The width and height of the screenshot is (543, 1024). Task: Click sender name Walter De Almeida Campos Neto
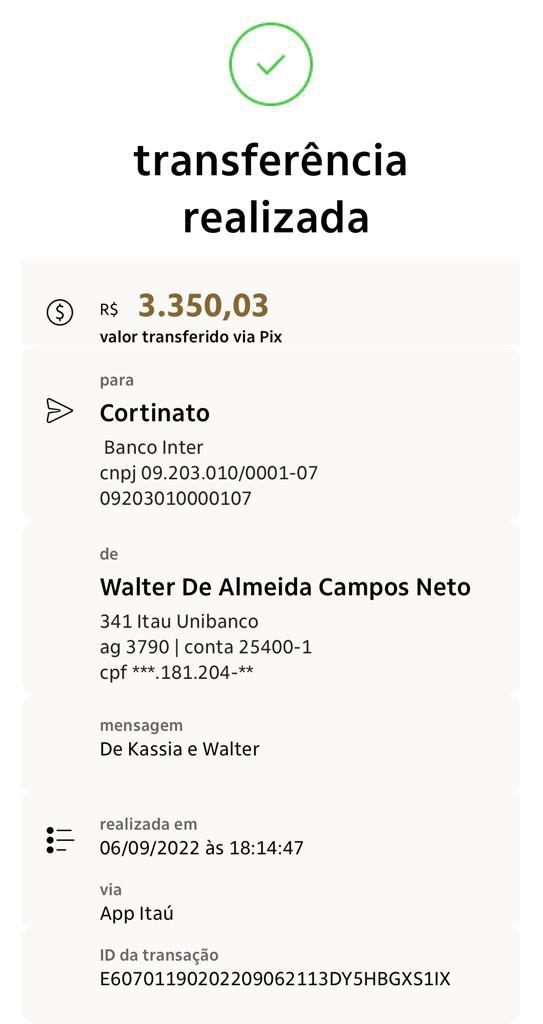(285, 587)
